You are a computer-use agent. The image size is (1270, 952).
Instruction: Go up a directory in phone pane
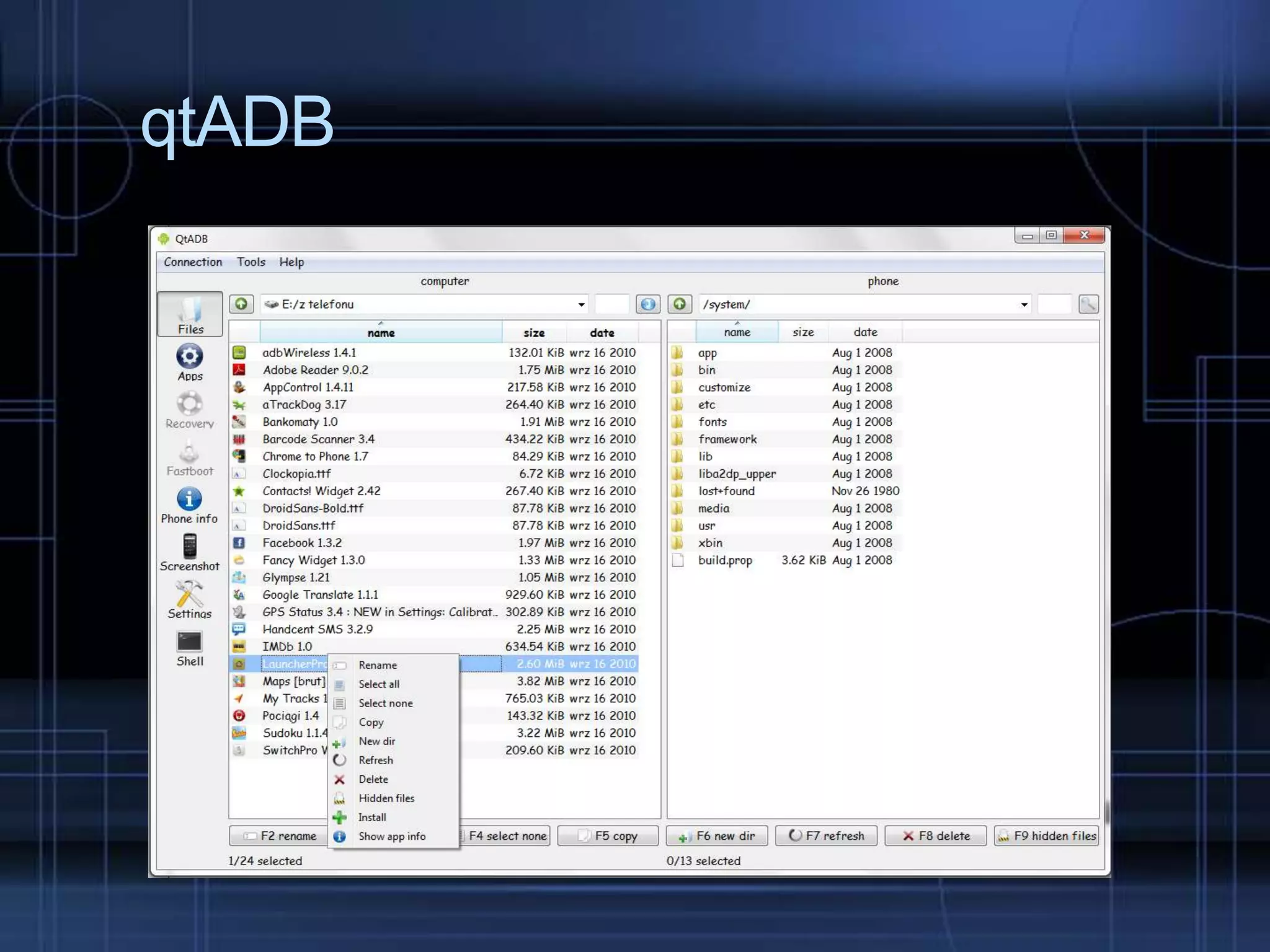tap(680, 304)
